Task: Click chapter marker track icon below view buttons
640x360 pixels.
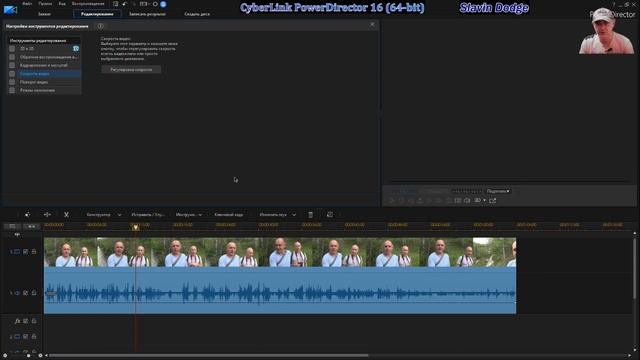Action: pos(17,234)
